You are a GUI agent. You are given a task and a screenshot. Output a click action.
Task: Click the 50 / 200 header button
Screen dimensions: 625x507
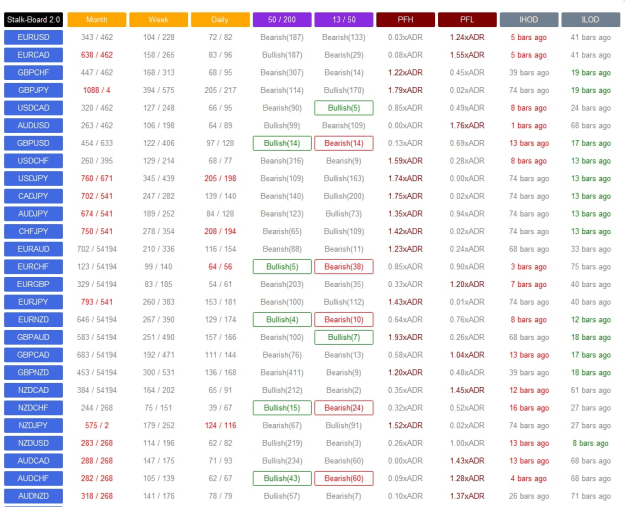282,20
